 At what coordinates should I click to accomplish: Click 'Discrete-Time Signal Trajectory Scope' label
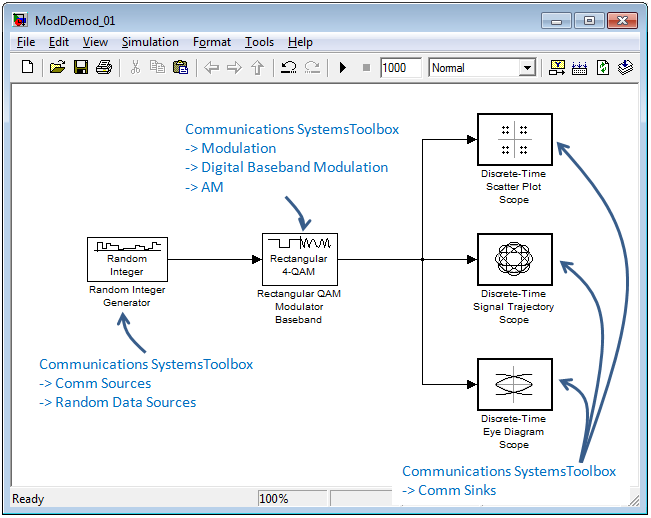[x=514, y=307]
